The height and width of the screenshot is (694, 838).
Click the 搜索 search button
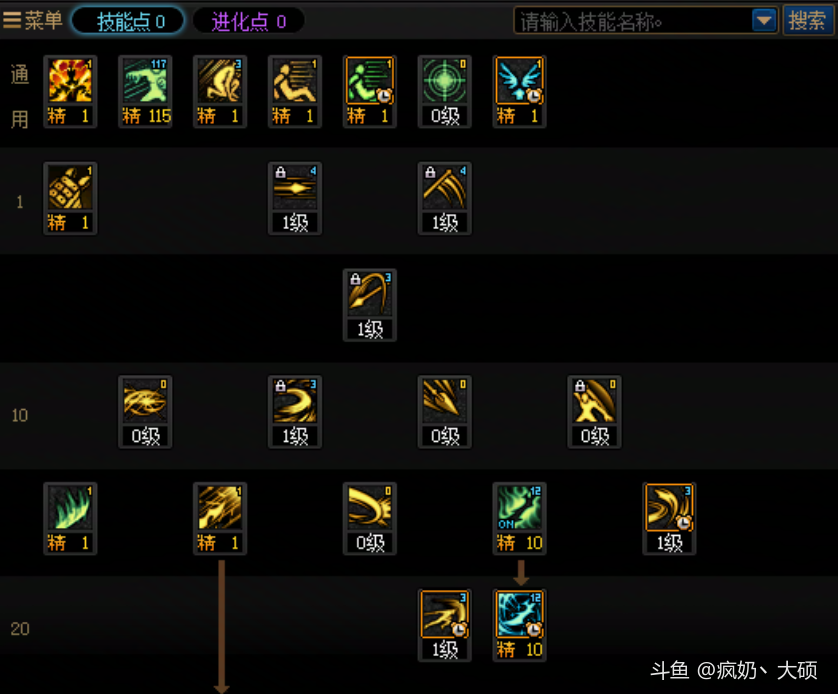(x=807, y=21)
